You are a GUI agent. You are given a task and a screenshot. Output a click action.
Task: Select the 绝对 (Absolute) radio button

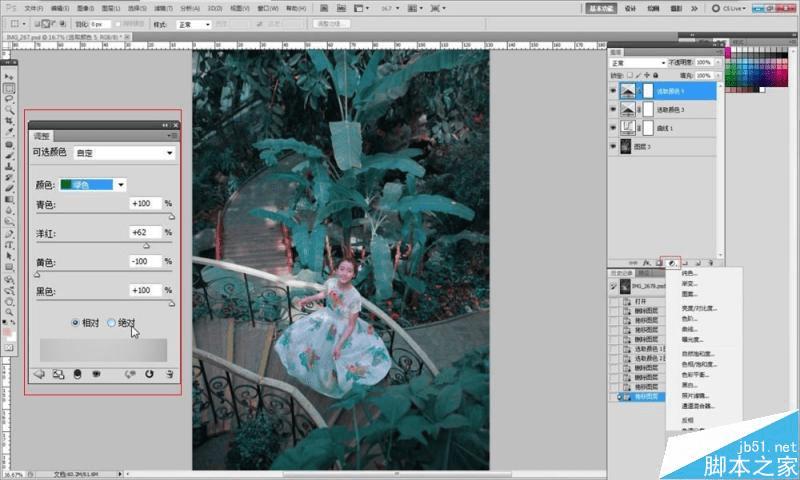coord(111,323)
